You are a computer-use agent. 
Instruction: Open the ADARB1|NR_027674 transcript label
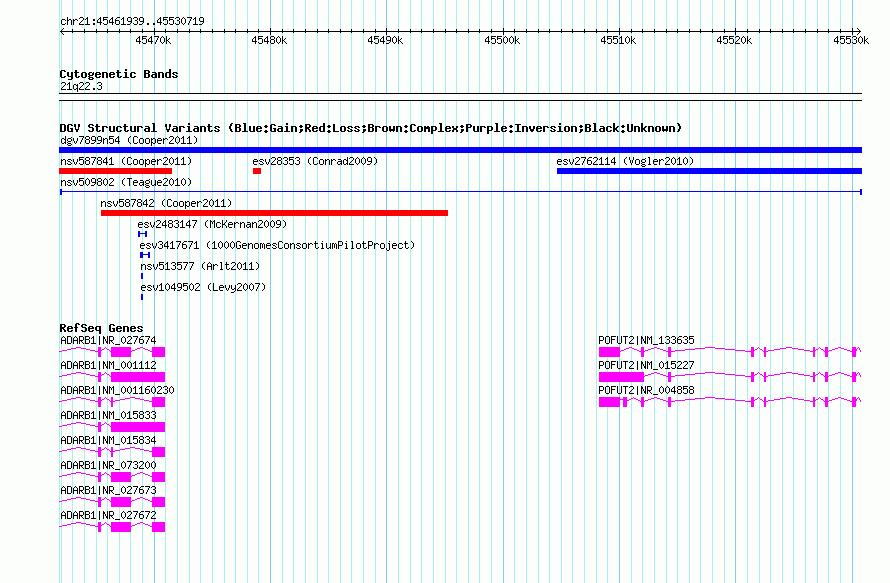click(108, 340)
